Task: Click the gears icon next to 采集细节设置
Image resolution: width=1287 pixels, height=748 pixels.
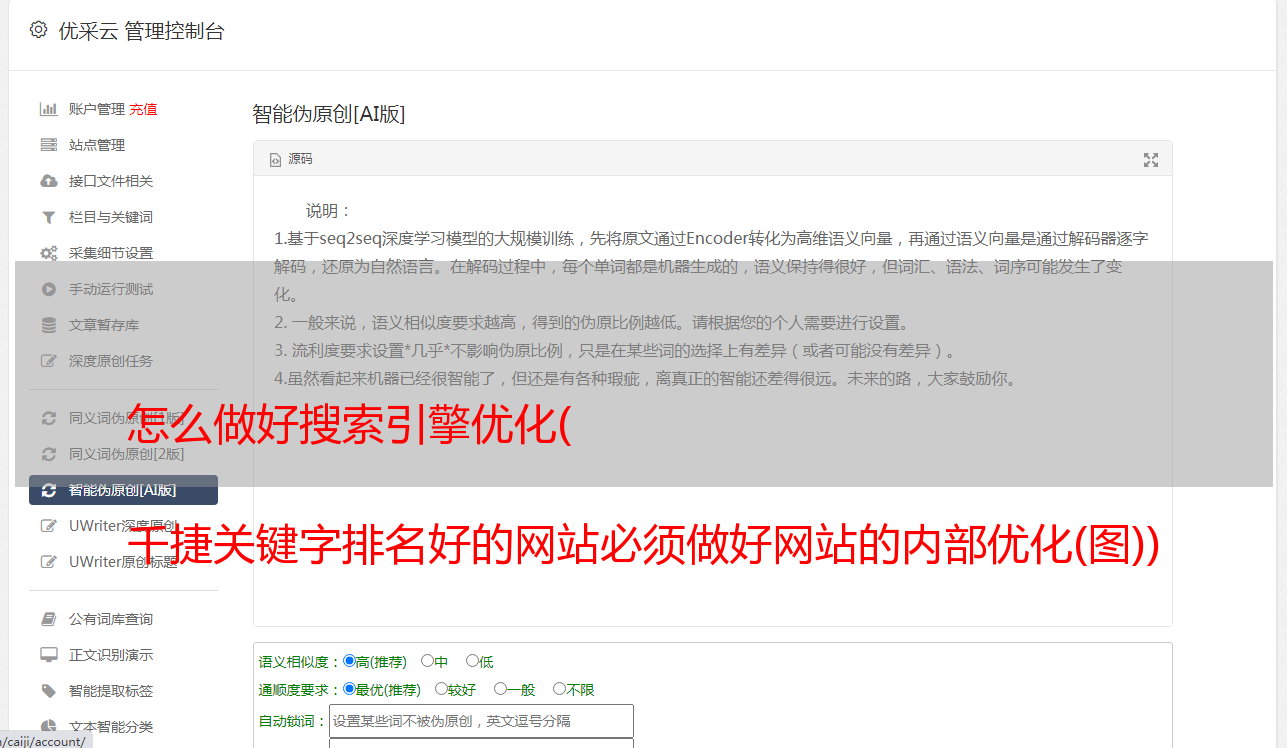Action: pos(48,253)
